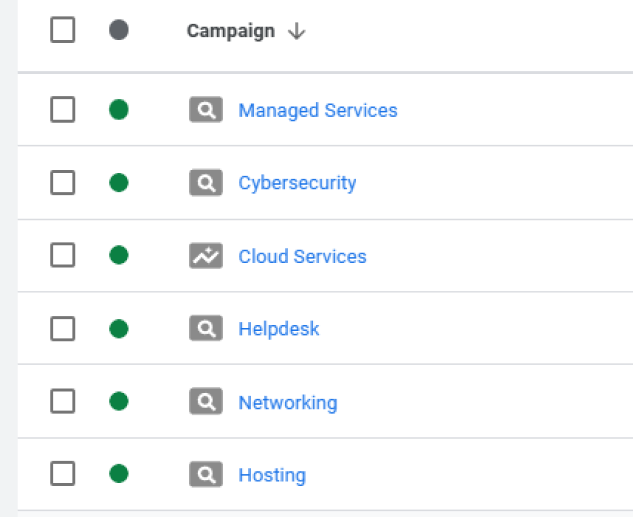633x517 pixels.
Task: Open status dropdown for Helpdesk green dot
Action: [x=119, y=329]
